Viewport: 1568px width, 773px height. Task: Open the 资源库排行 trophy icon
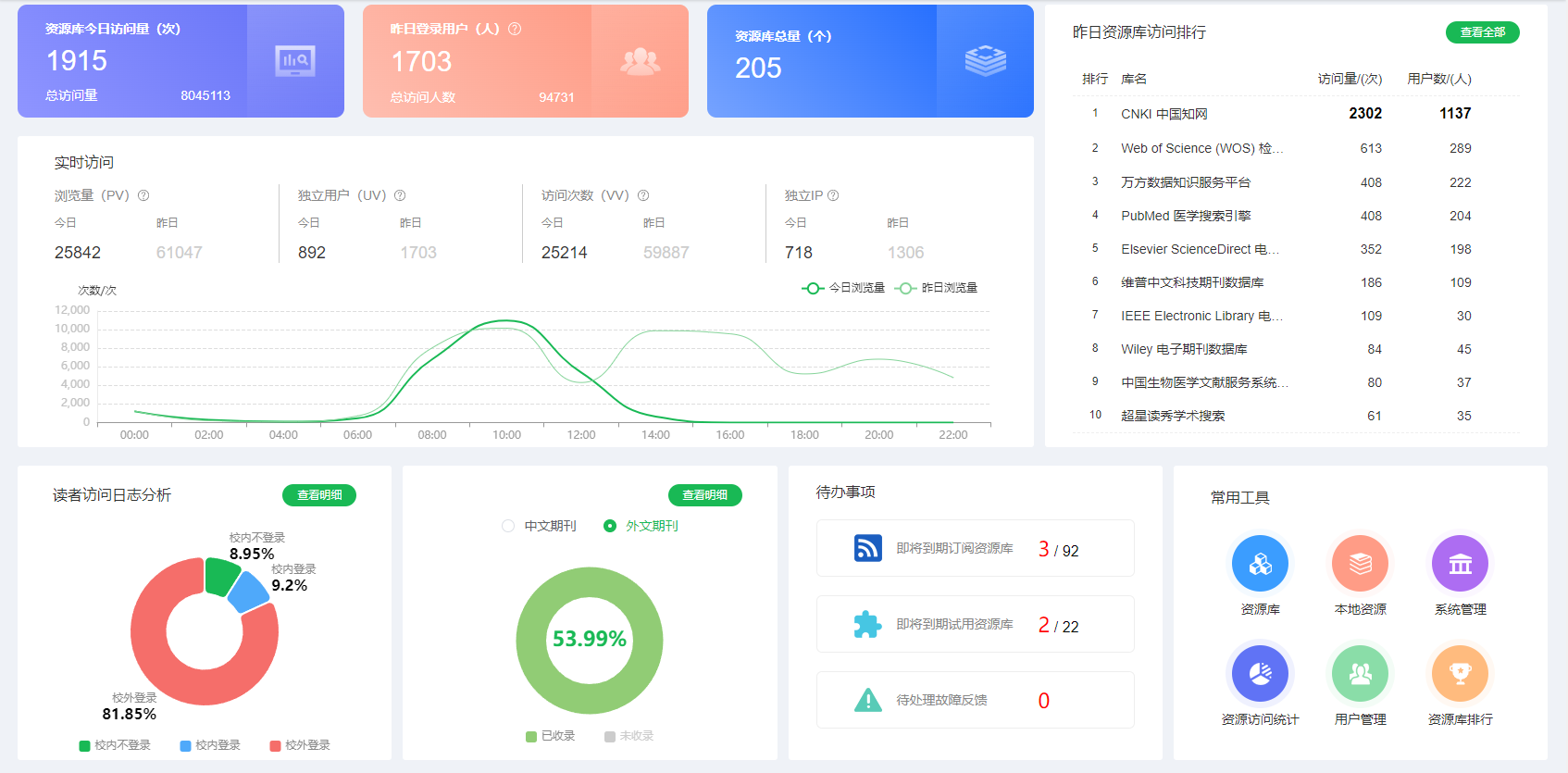[x=1460, y=674]
